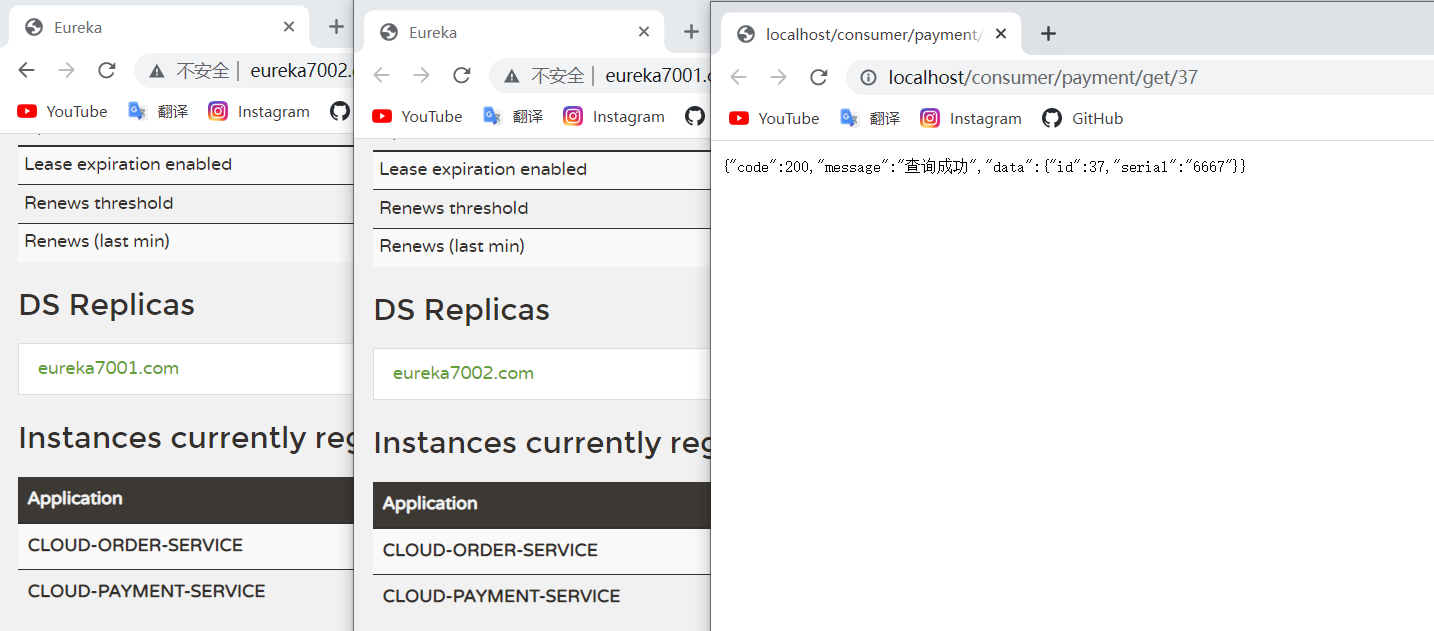
Task: Click the insecure warning icon in eureka7001 address bar
Action: [511, 75]
